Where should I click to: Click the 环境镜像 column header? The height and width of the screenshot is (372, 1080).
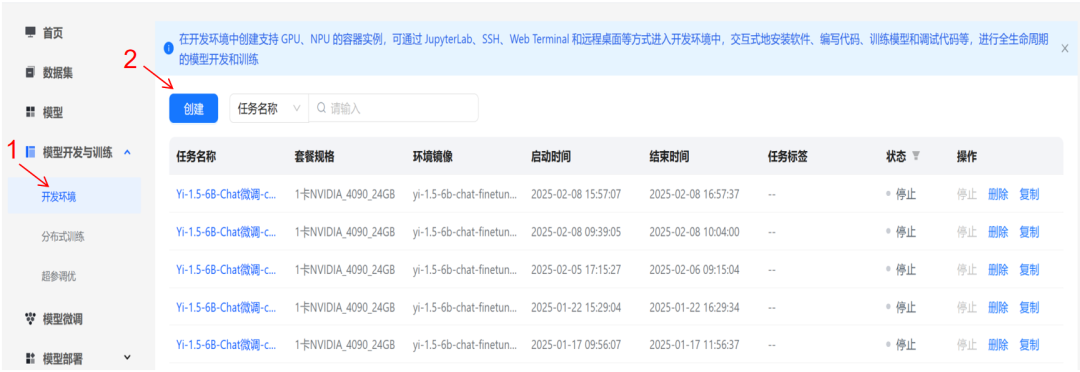433,156
